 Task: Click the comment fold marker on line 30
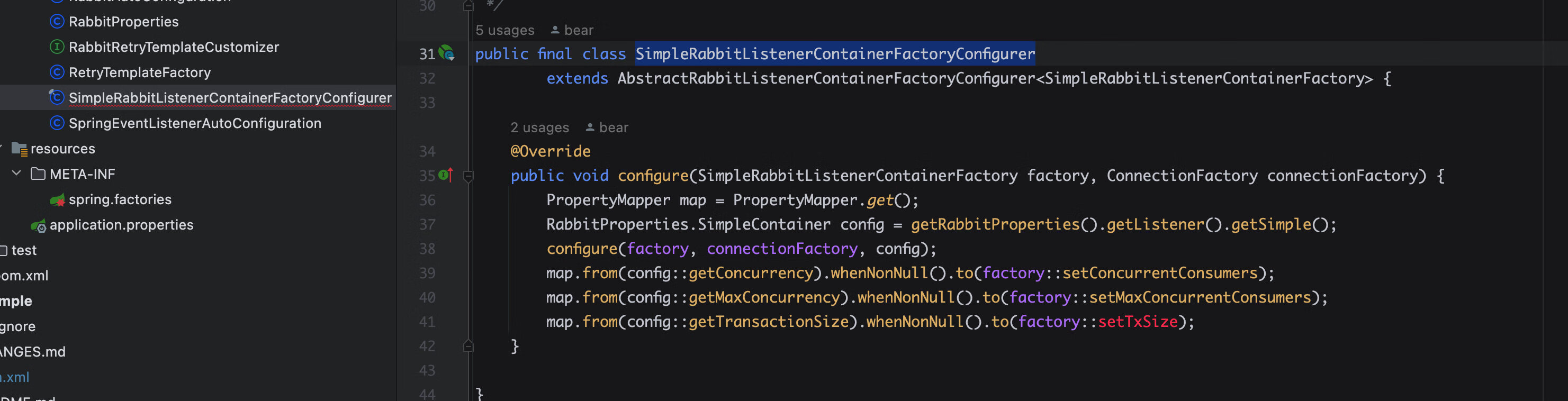pos(468,6)
